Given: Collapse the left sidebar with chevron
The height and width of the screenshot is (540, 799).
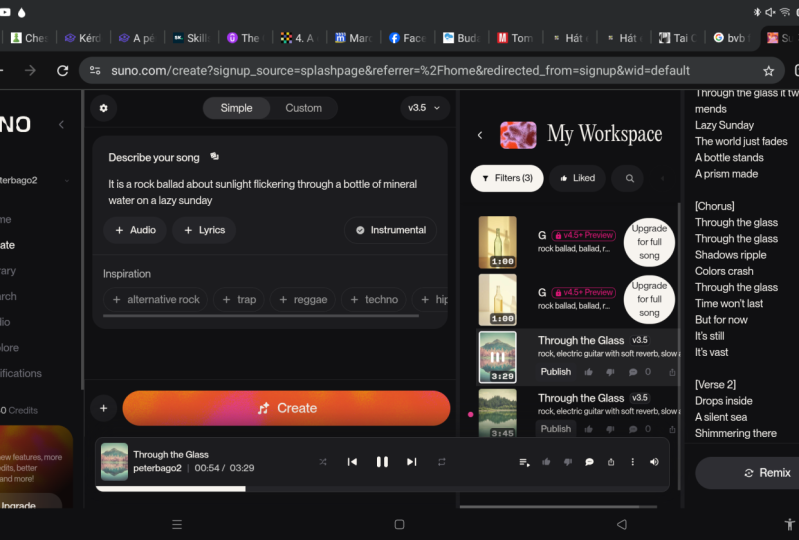Looking at the screenshot, I should [x=61, y=124].
